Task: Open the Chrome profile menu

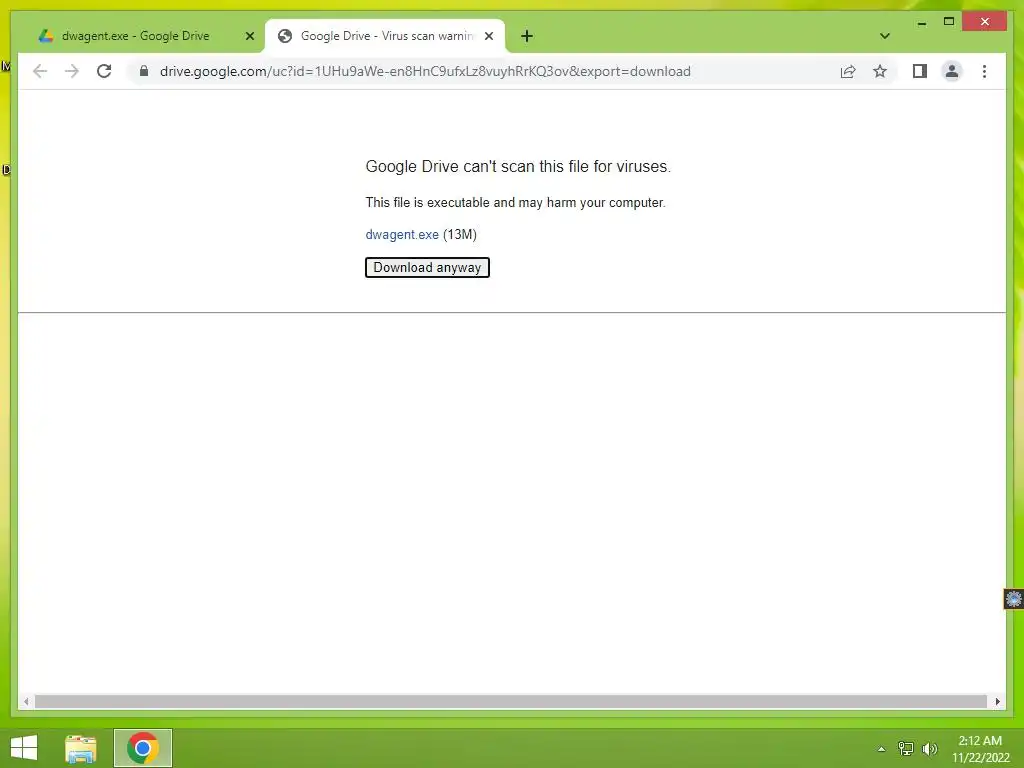Action: [x=952, y=71]
